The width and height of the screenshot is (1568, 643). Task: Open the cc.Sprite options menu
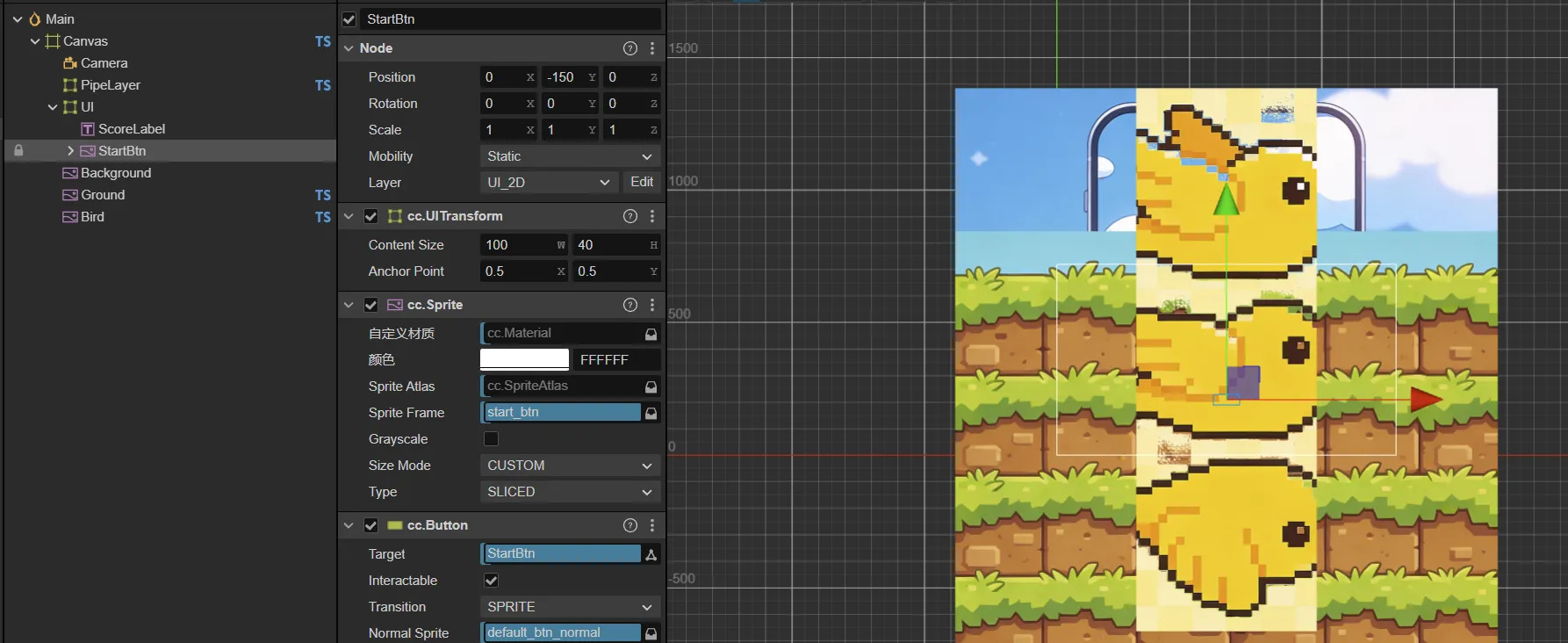pyautogui.click(x=652, y=305)
